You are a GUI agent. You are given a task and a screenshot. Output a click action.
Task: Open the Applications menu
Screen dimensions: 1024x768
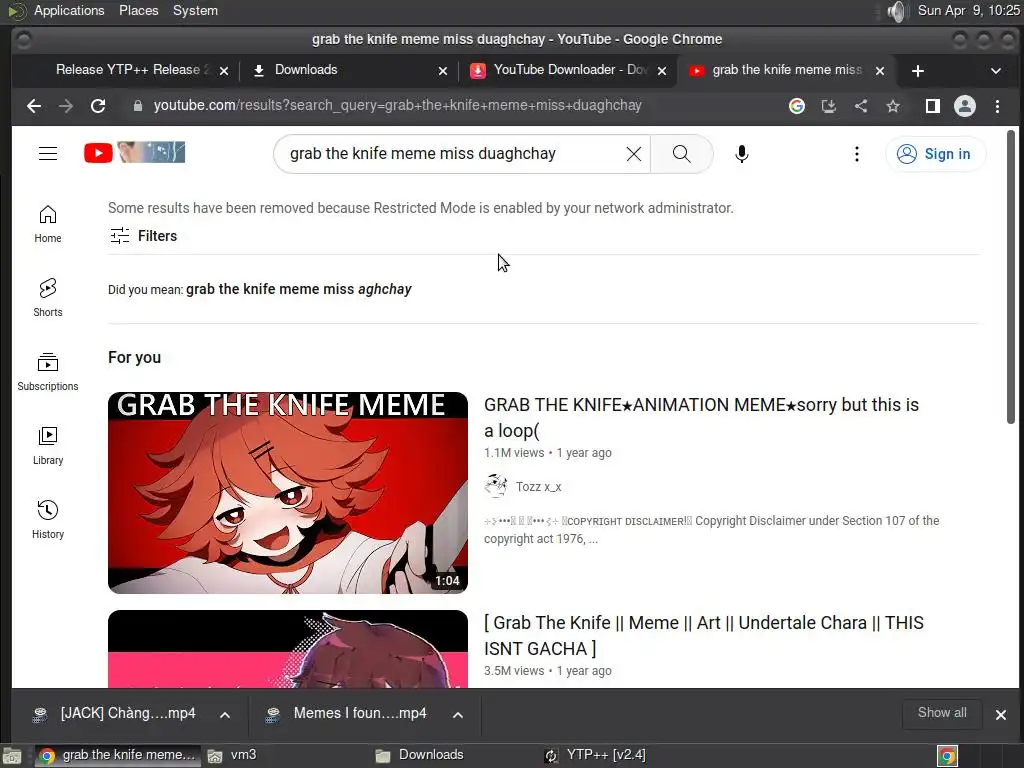pyautogui.click(x=69, y=10)
